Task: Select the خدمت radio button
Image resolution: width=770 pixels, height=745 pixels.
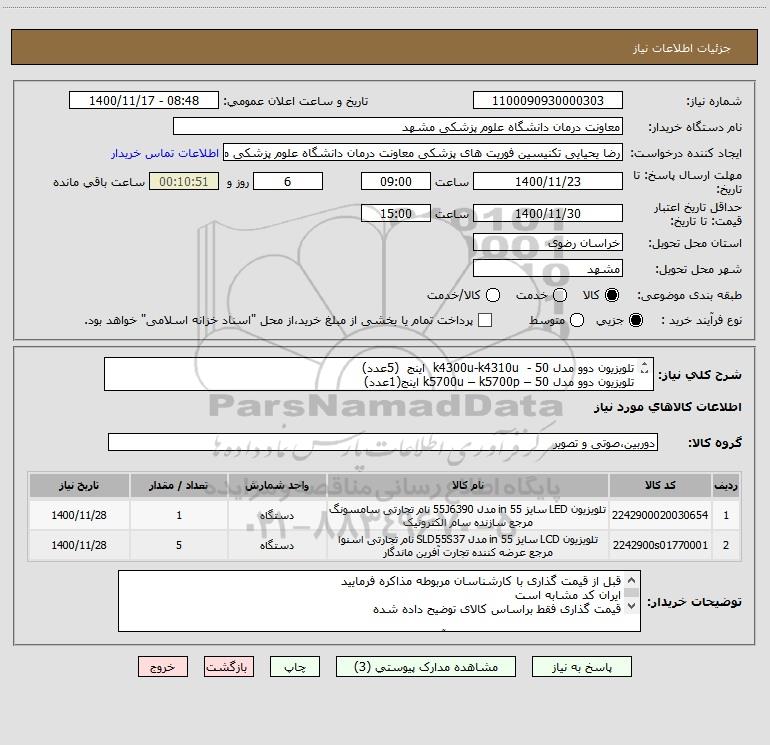Action: 560,295
